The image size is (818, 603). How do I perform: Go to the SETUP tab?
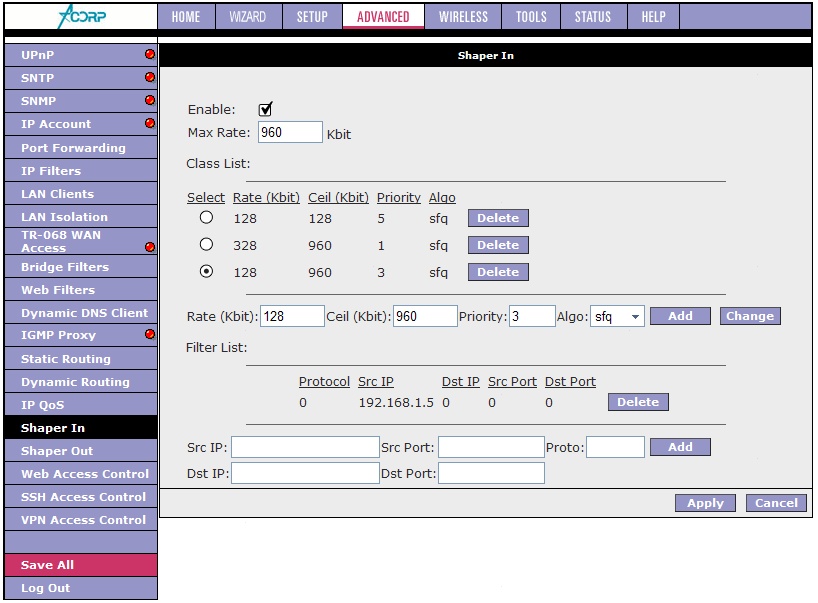click(312, 17)
